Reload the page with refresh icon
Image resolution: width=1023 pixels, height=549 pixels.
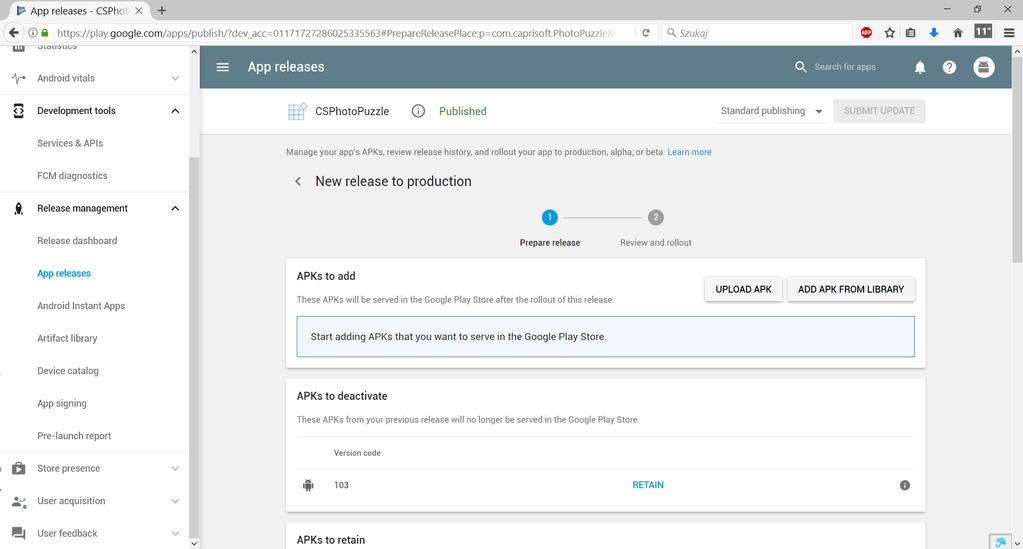(x=645, y=33)
